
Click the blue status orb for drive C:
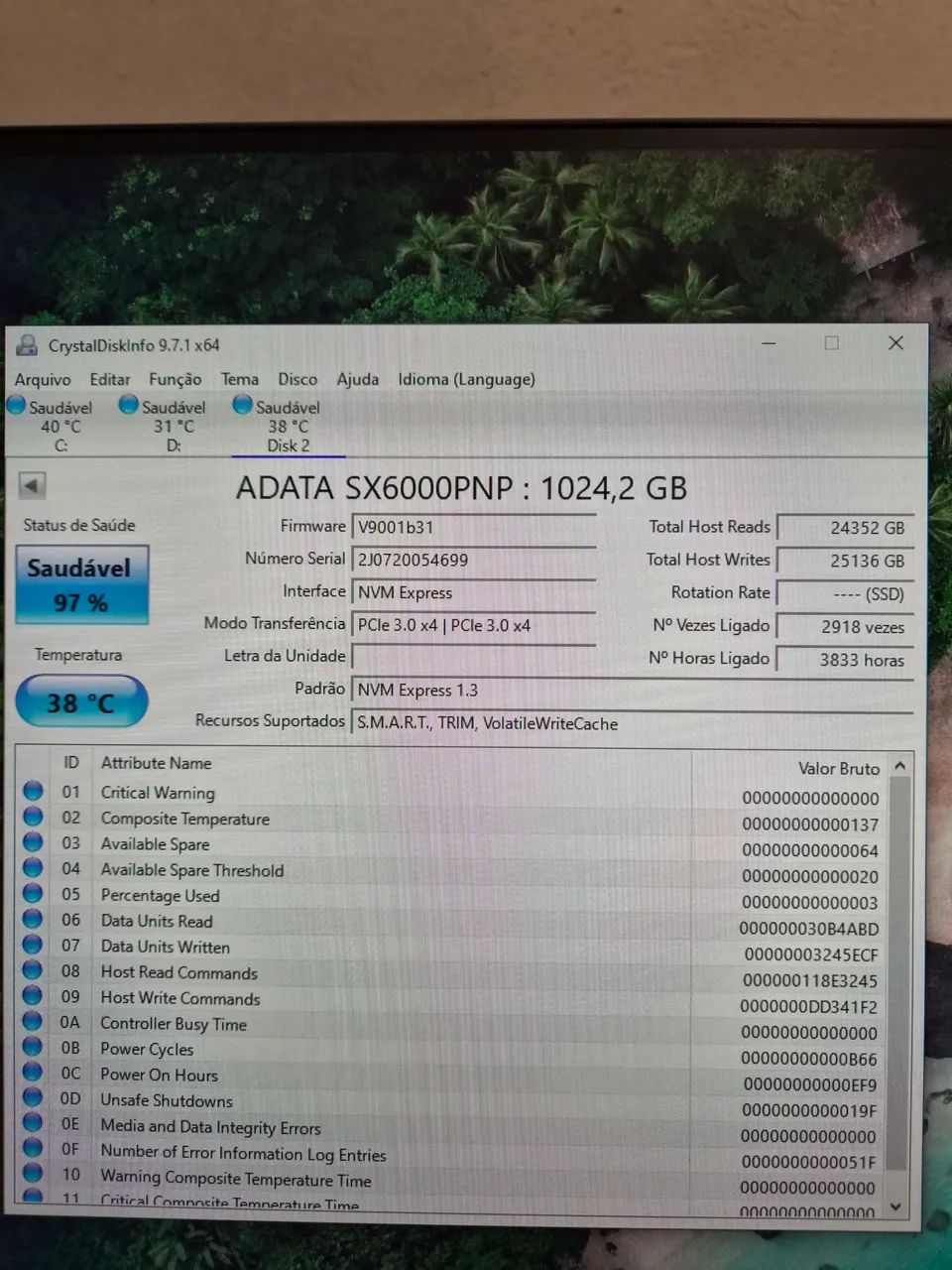(x=16, y=405)
